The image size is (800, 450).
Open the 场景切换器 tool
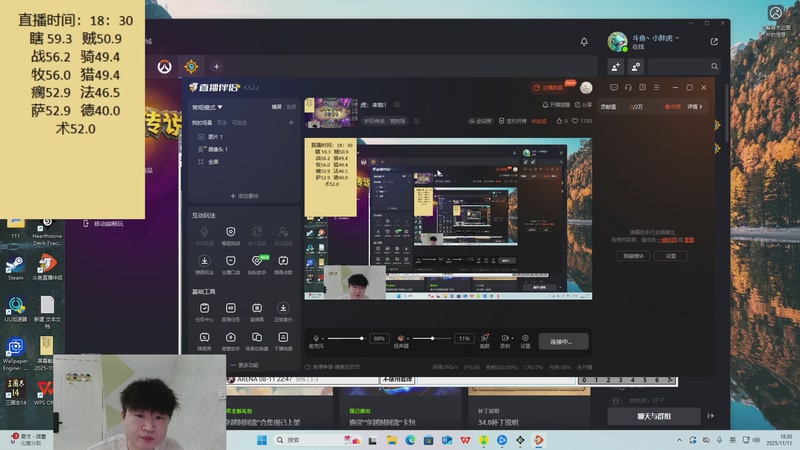click(257, 341)
